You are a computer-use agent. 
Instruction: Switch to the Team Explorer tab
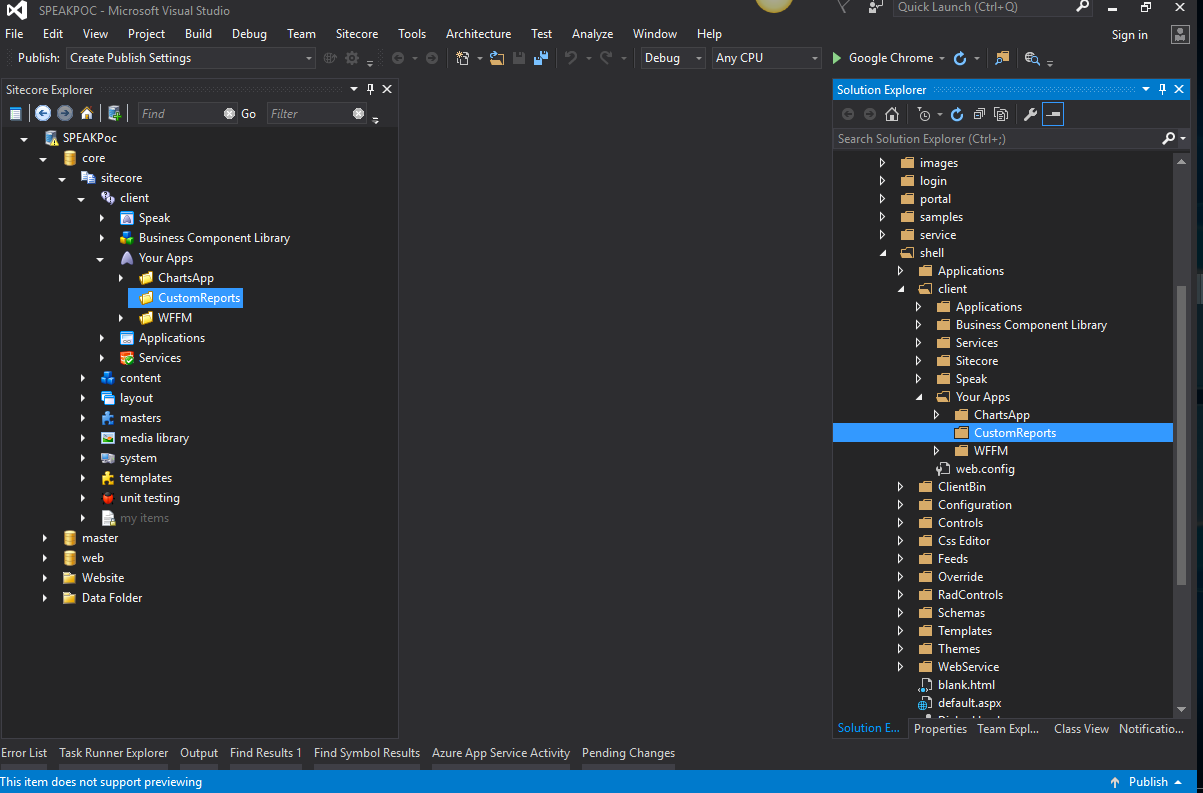point(1008,729)
